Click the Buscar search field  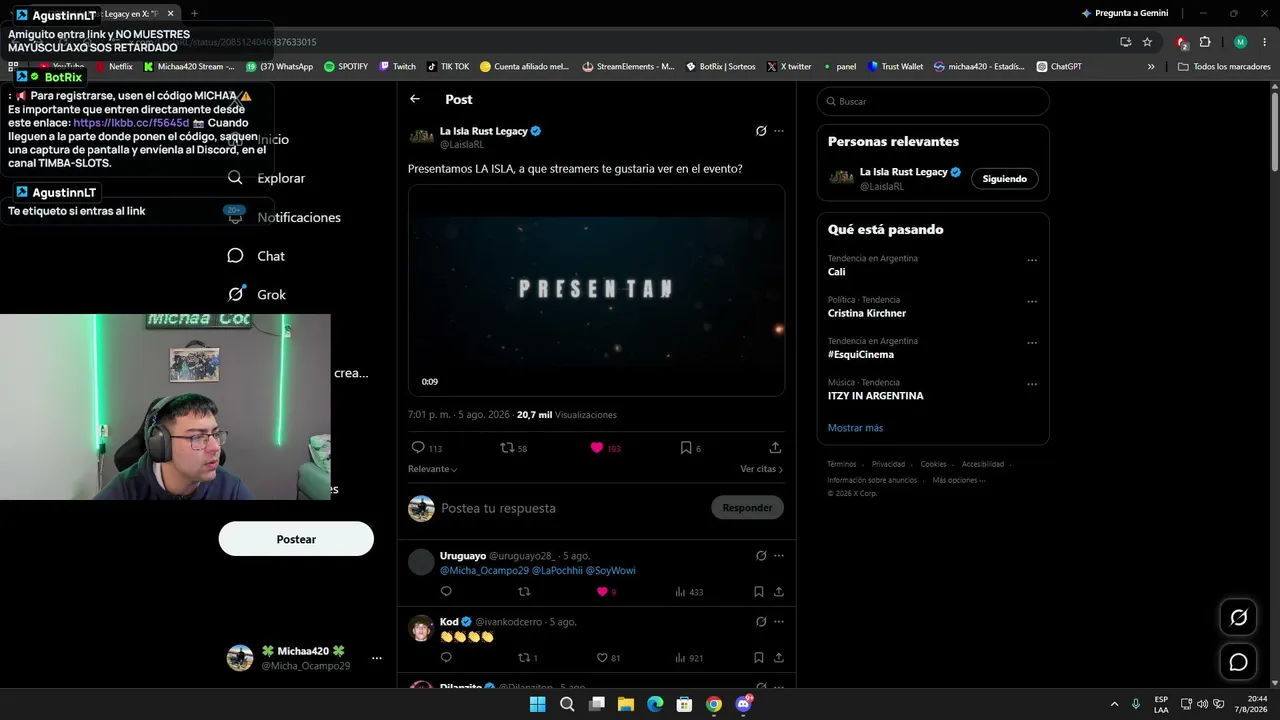click(933, 101)
